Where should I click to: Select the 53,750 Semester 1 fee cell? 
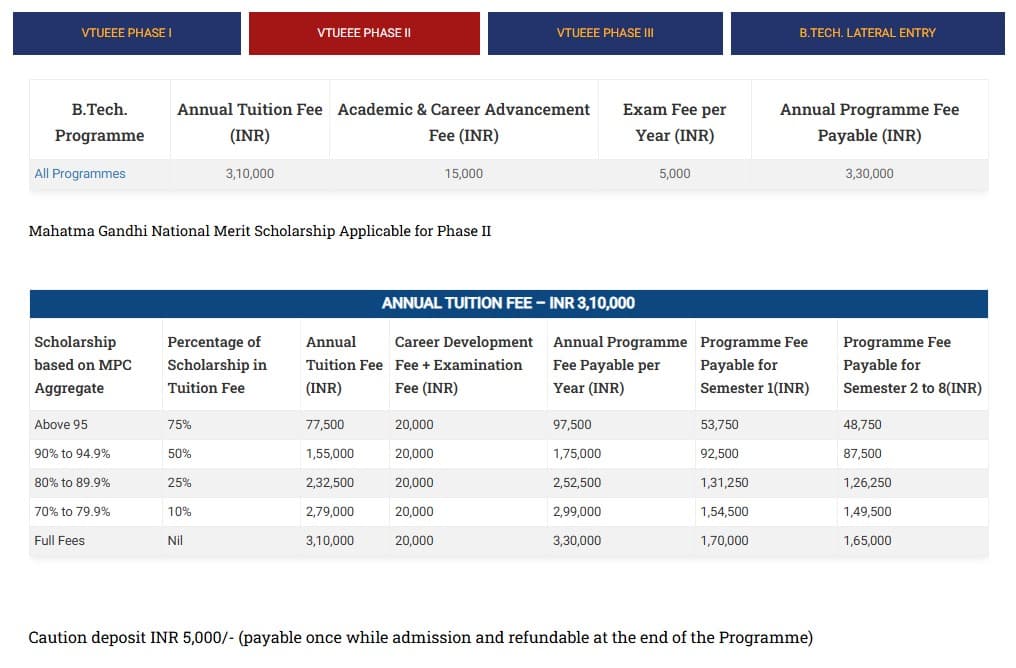pyautogui.click(x=719, y=425)
